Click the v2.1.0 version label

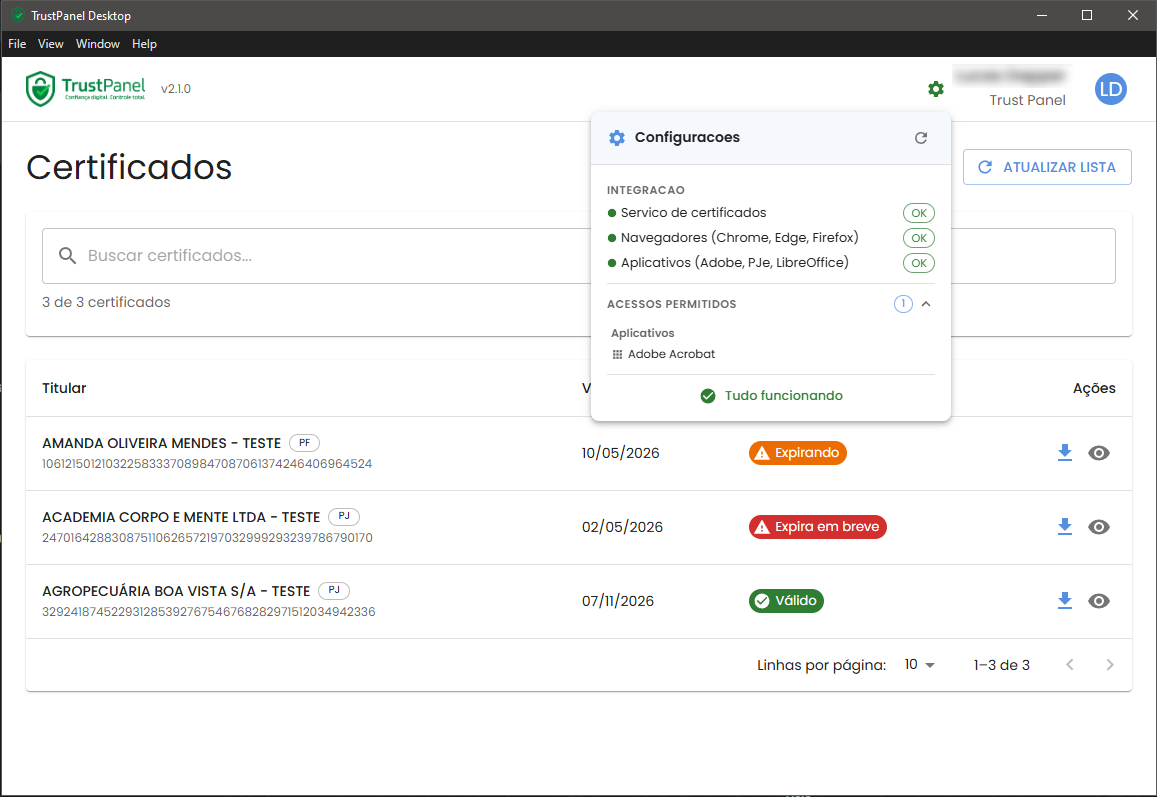pyautogui.click(x=176, y=89)
